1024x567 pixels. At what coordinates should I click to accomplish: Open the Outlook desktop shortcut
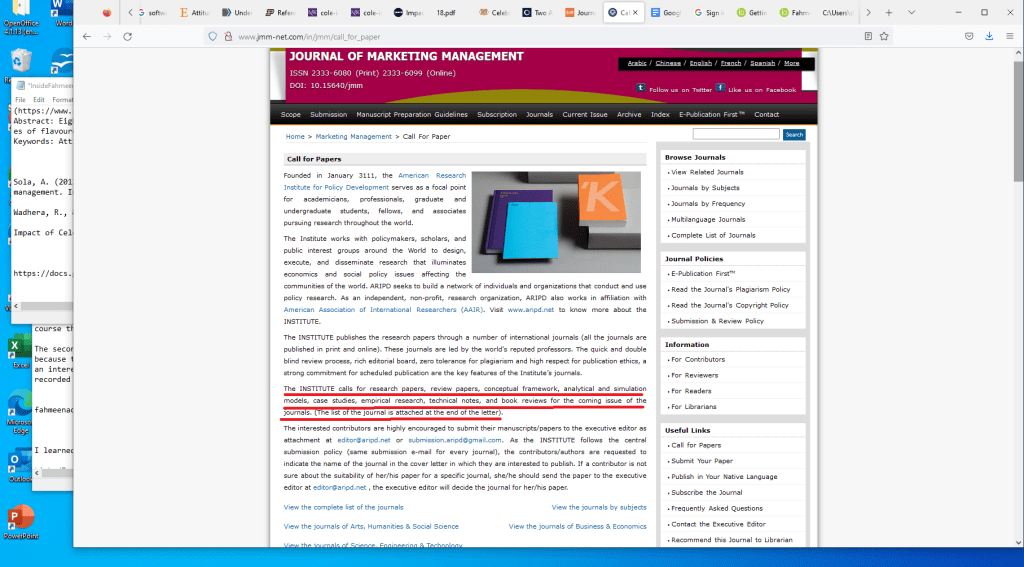coord(18,465)
